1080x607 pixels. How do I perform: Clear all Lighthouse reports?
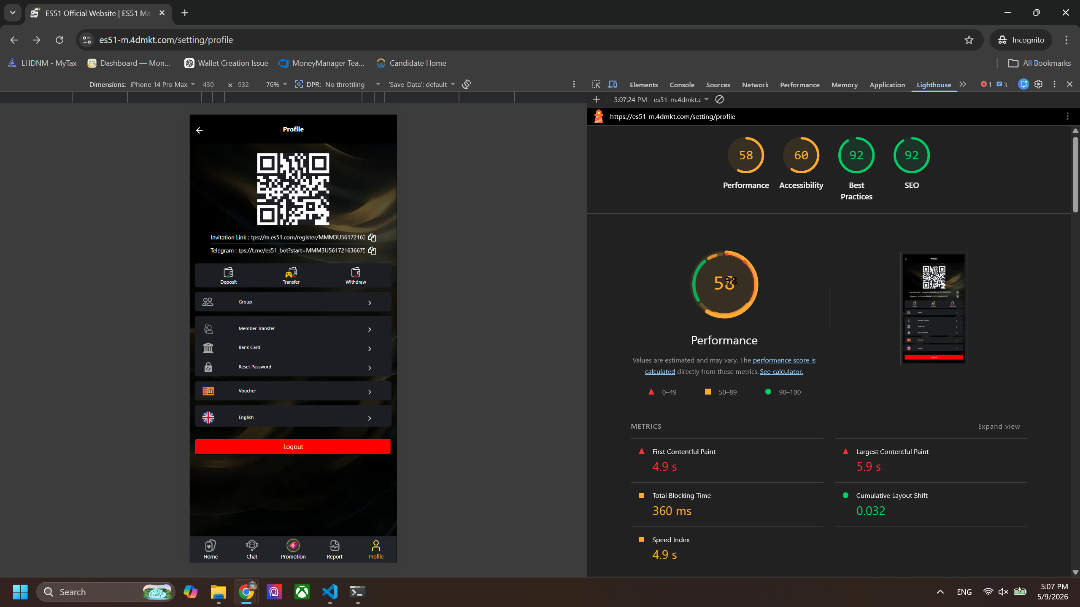(720, 99)
